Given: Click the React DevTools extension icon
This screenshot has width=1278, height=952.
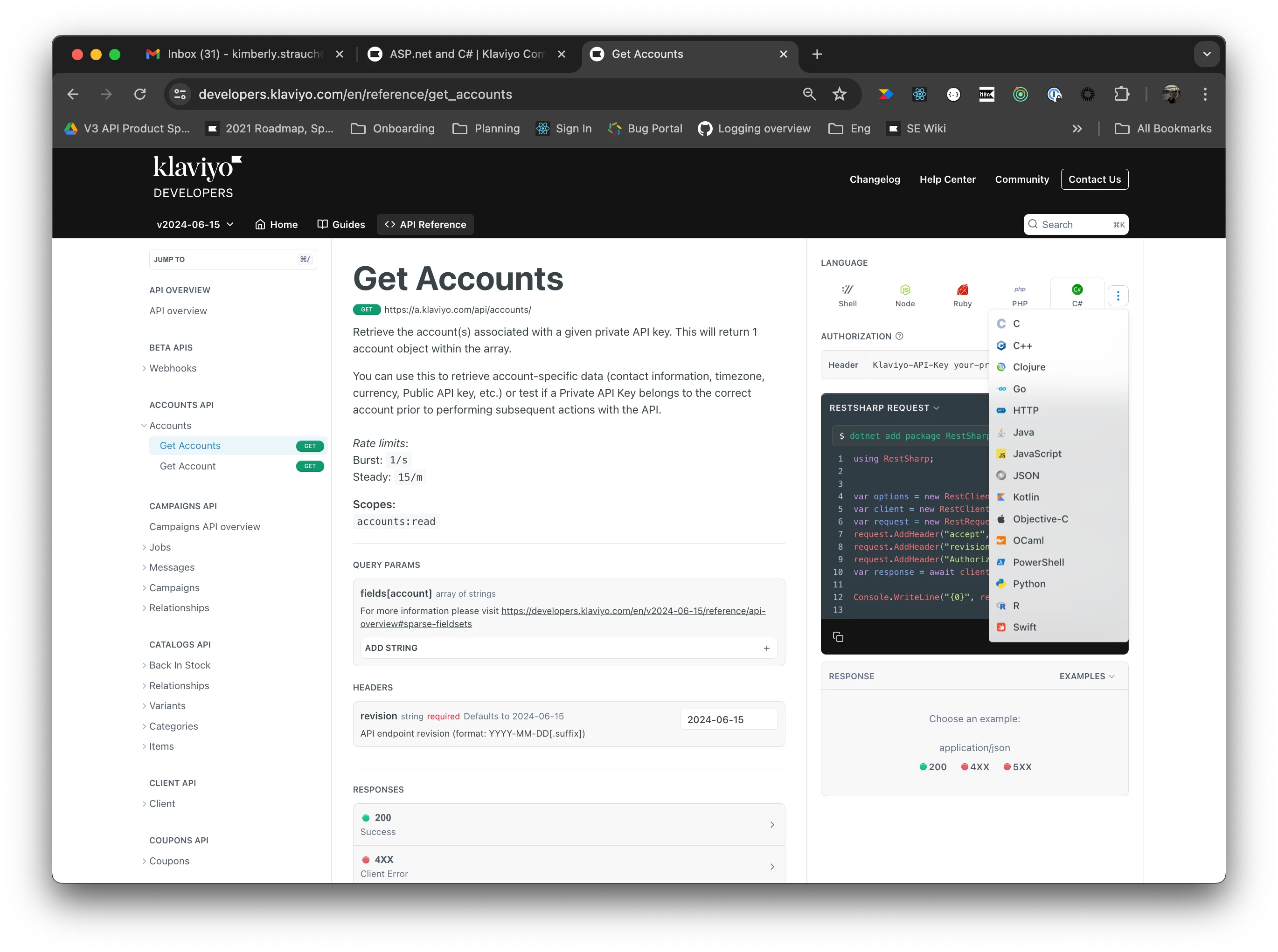Looking at the screenshot, I should click(919, 94).
